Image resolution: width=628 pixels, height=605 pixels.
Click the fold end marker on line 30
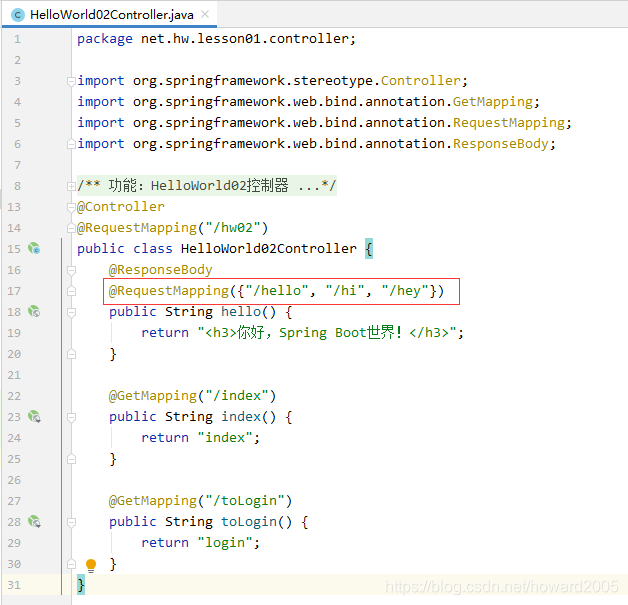[71, 564]
